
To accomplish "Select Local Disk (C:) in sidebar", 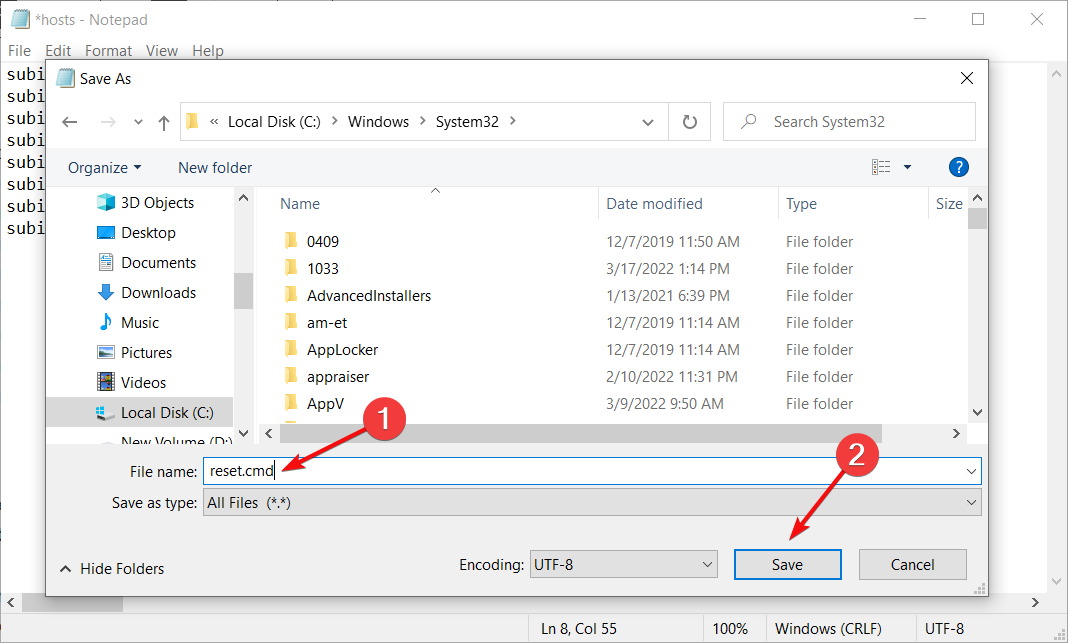I will point(168,412).
